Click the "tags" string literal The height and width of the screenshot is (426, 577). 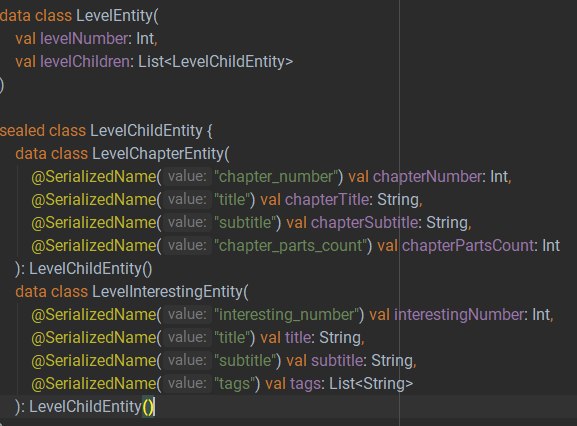[x=234, y=384]
